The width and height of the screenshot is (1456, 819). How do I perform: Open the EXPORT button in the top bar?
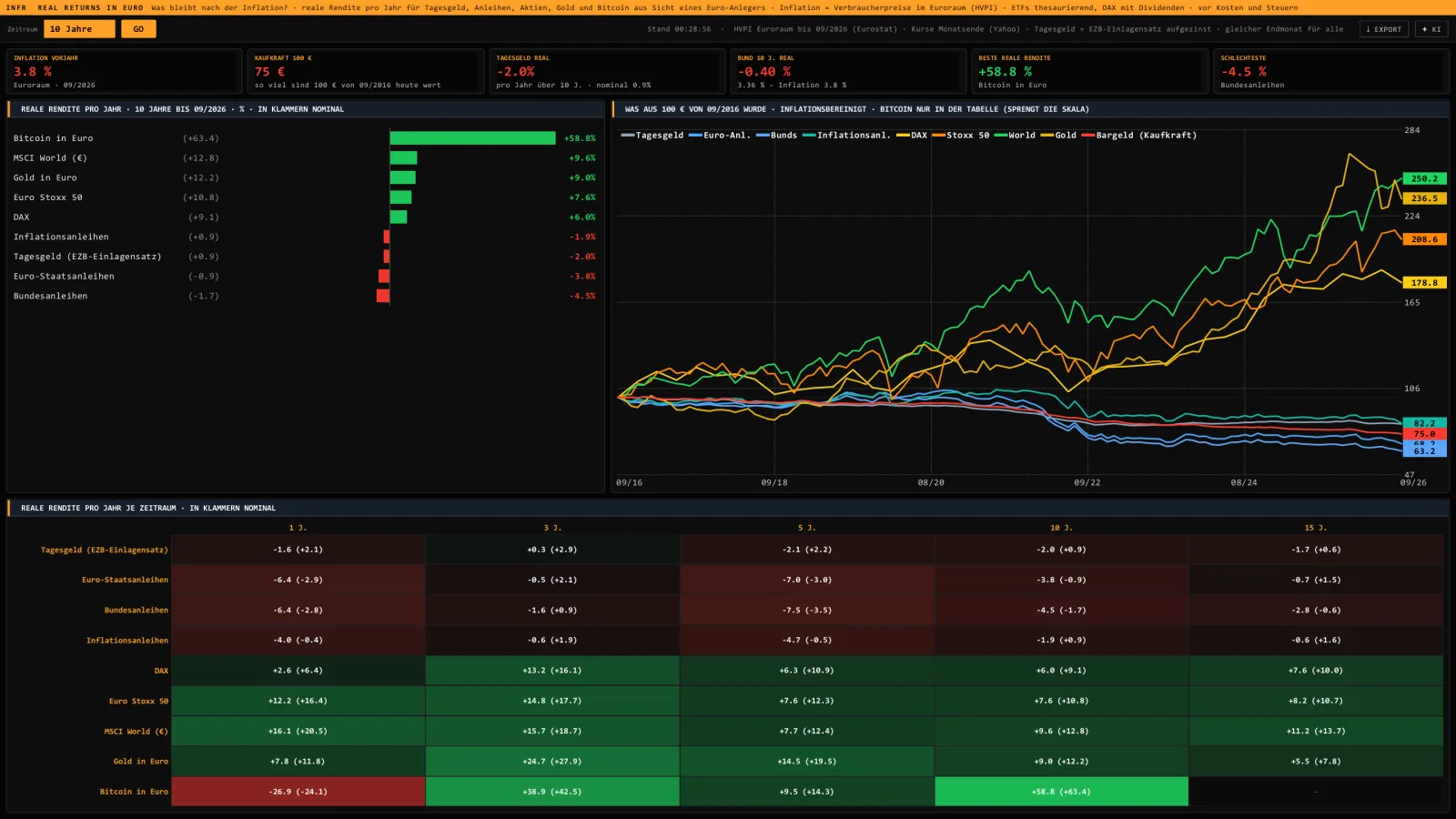(x=1384, y=29)
